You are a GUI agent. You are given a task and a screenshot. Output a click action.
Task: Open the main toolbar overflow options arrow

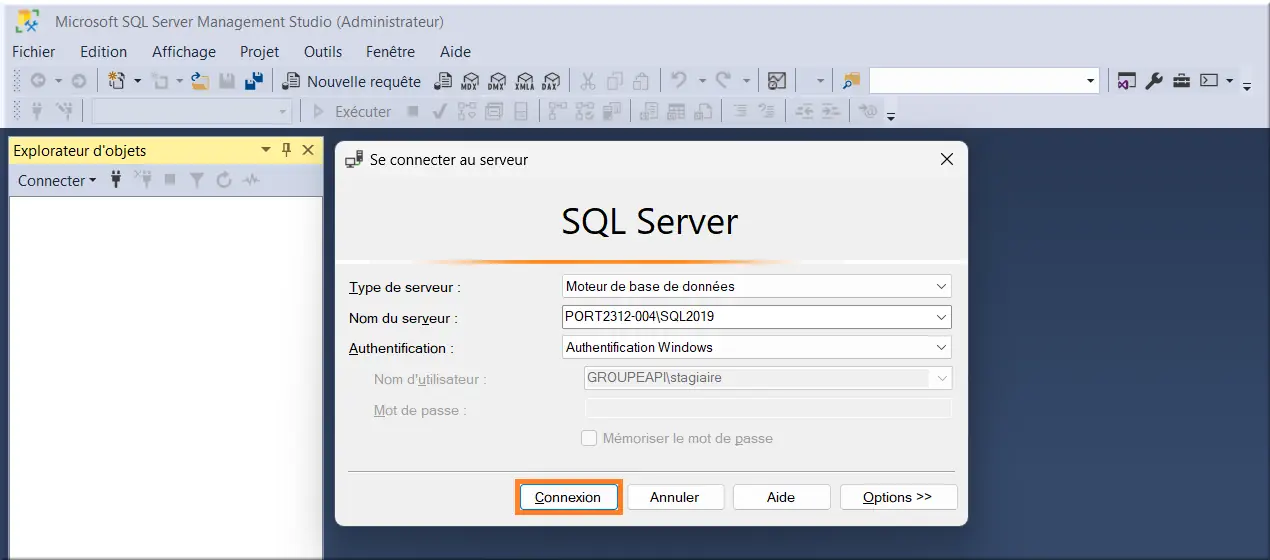(1247, 85)
